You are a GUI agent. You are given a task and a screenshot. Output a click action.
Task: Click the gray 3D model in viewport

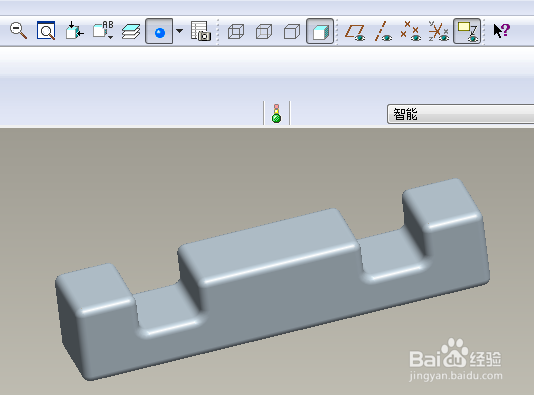tap(272, 279)
